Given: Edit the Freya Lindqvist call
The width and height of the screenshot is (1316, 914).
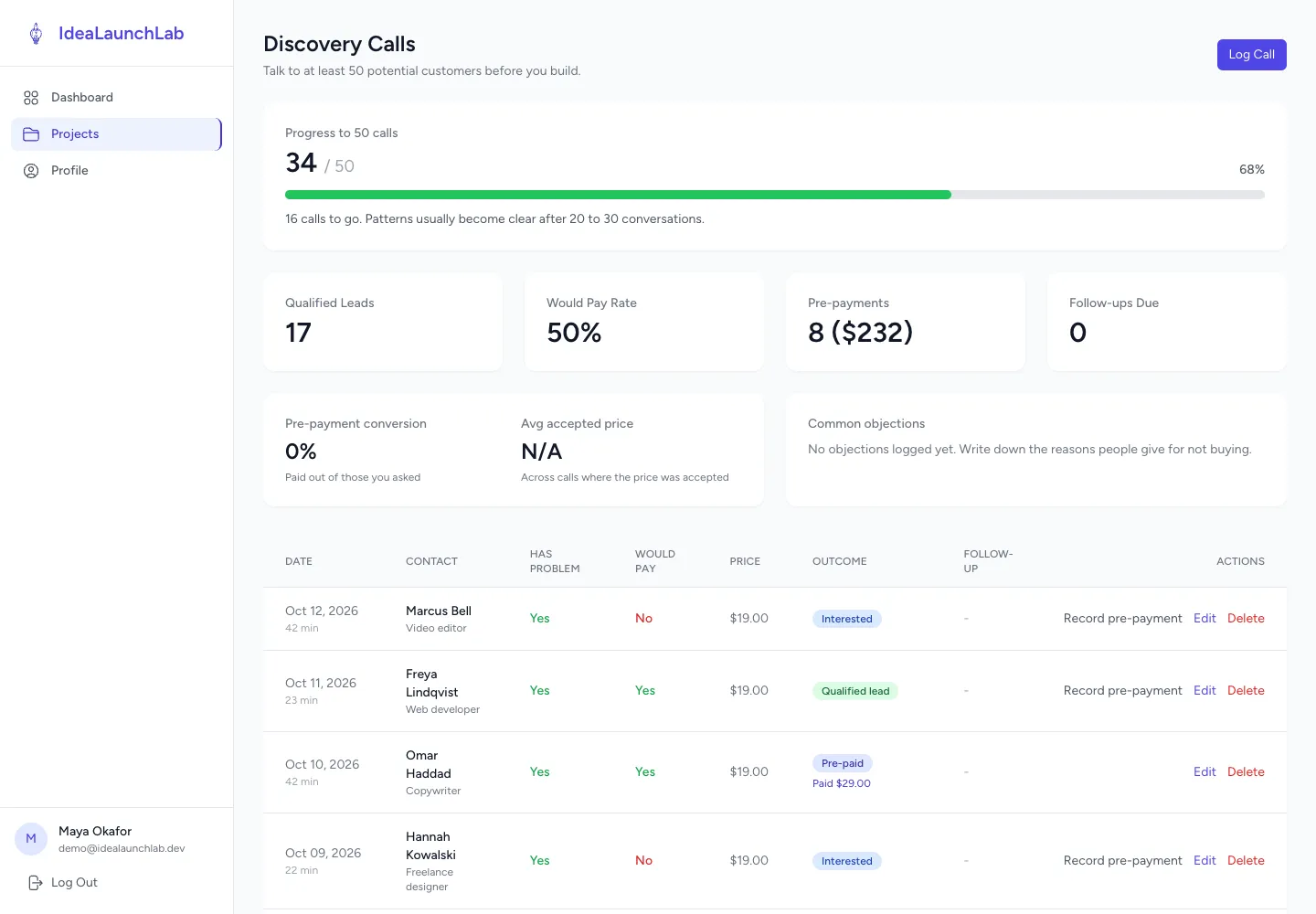Looking at the screenshot, I should click(1205, 691).
